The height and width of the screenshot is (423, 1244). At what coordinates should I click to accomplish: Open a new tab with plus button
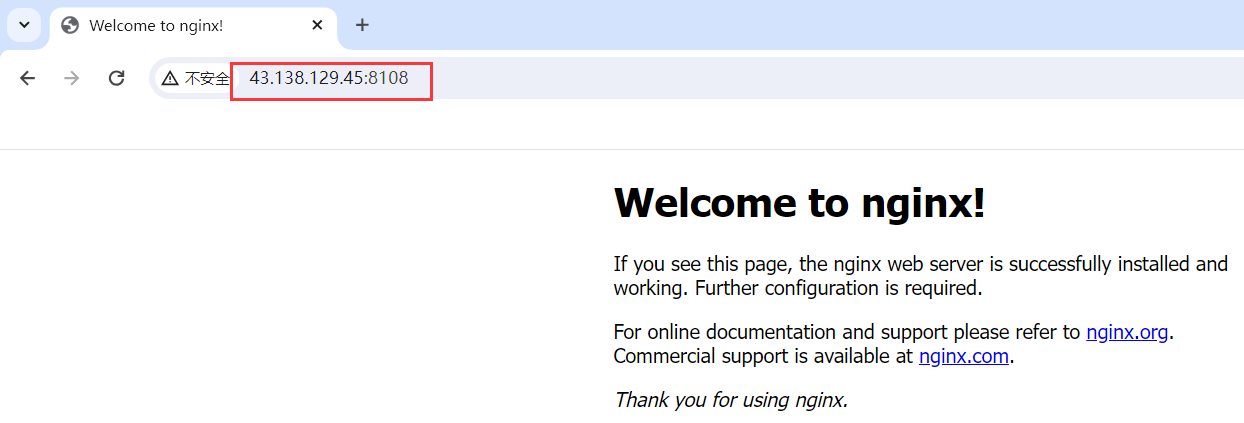point(362,25)
